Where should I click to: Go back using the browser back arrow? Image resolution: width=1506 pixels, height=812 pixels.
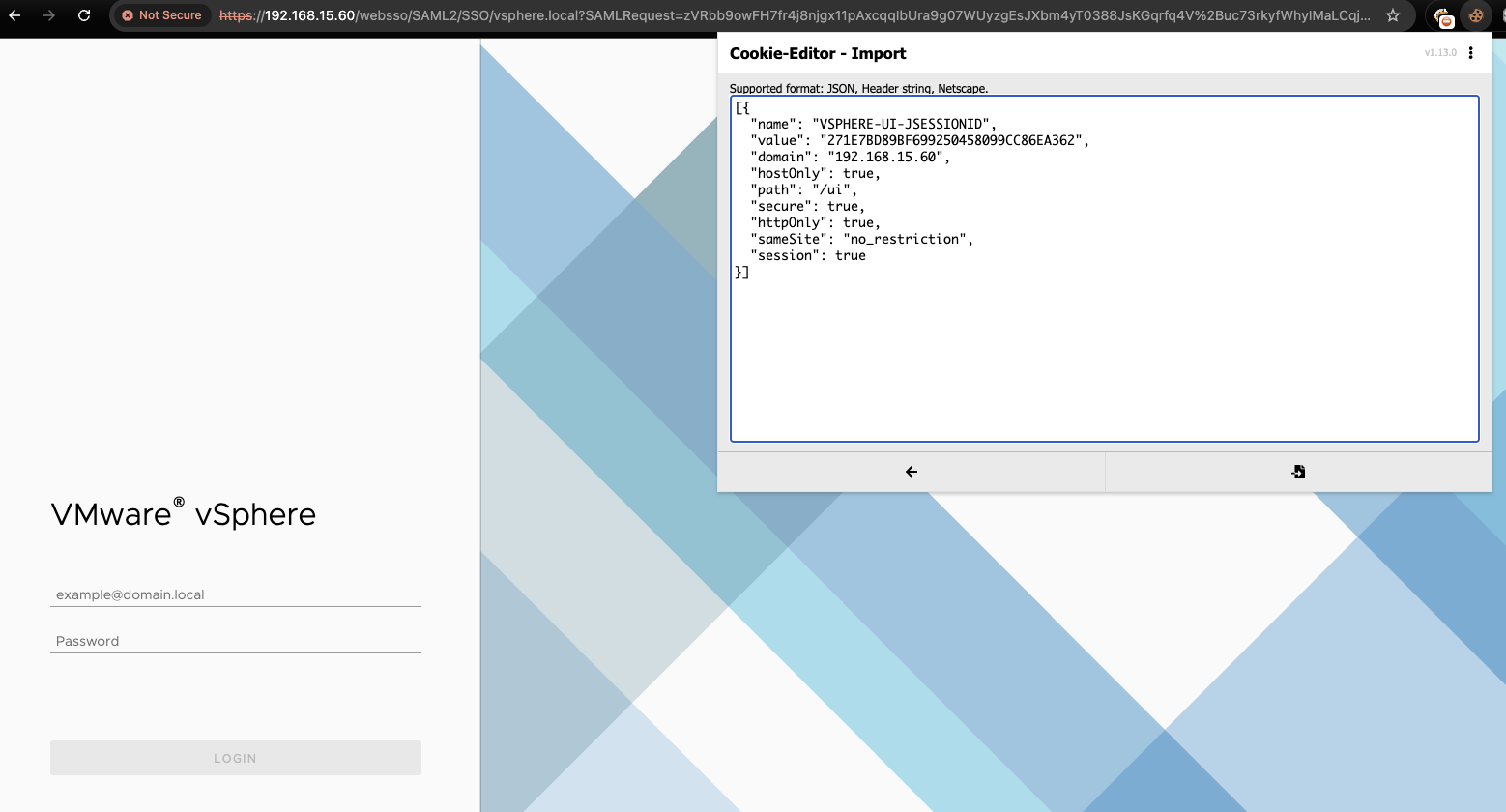pyautogui.click(x=14, y=15)
